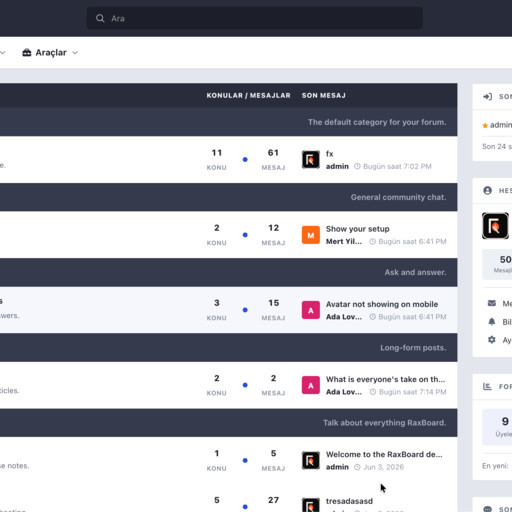Expand the Araçlar dropdown chevron
The image size is (512, 512).
(x=75, y=53)
